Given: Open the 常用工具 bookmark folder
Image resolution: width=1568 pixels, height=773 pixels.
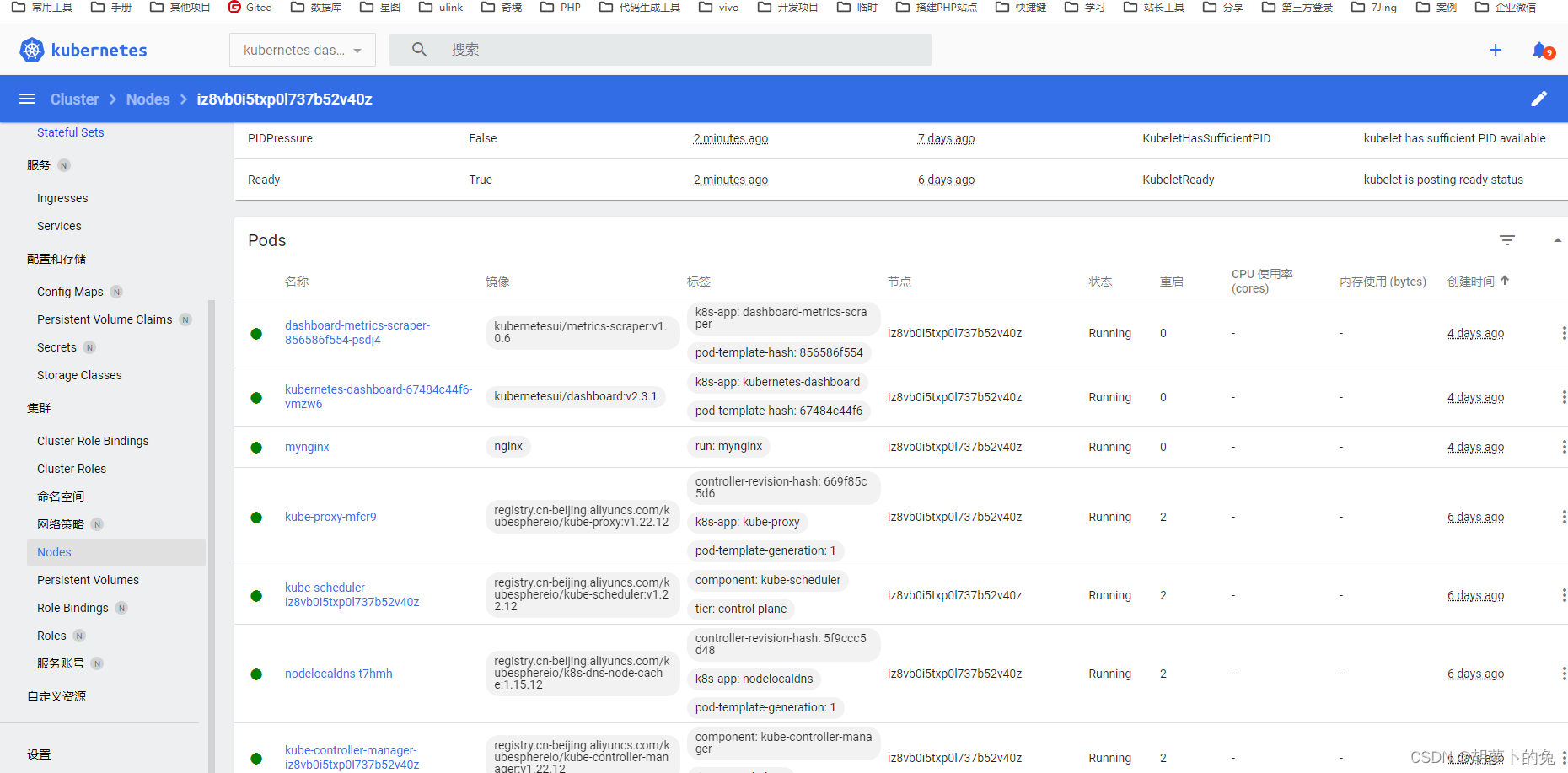Looking at the screenshot, I should 42,7.
